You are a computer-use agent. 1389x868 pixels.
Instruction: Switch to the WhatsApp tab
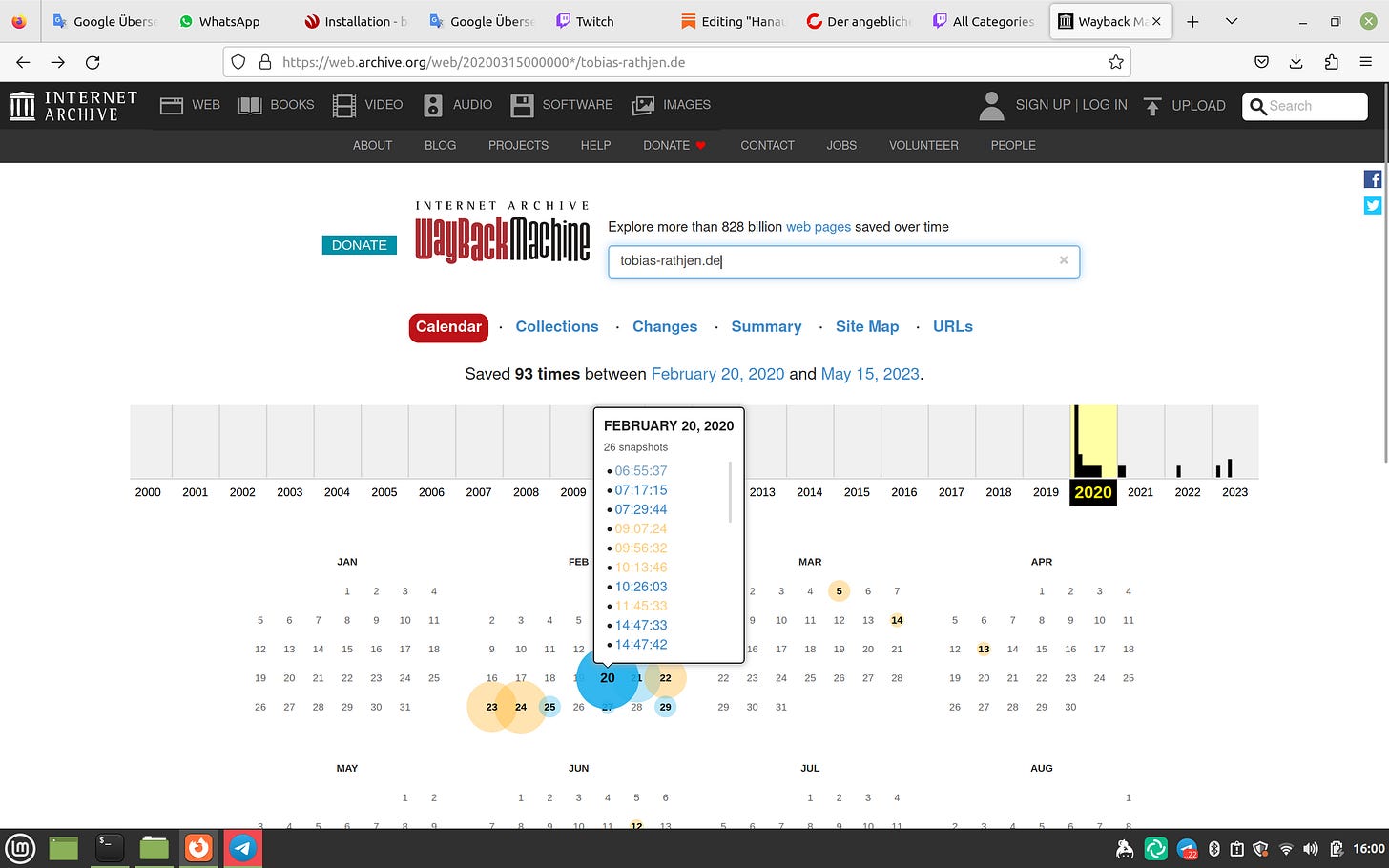[219, 21]
